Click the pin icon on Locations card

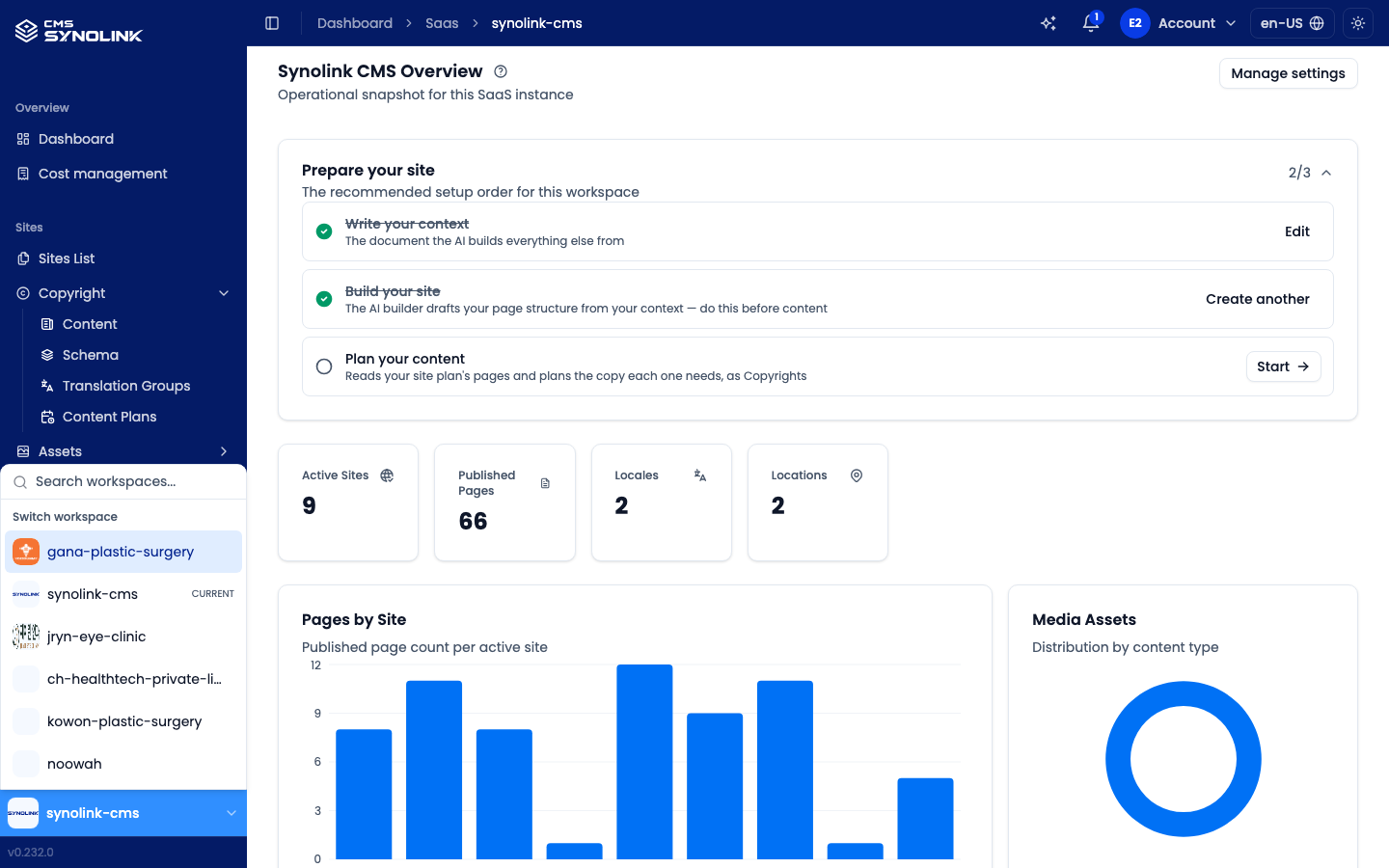[x=857, y=475]
